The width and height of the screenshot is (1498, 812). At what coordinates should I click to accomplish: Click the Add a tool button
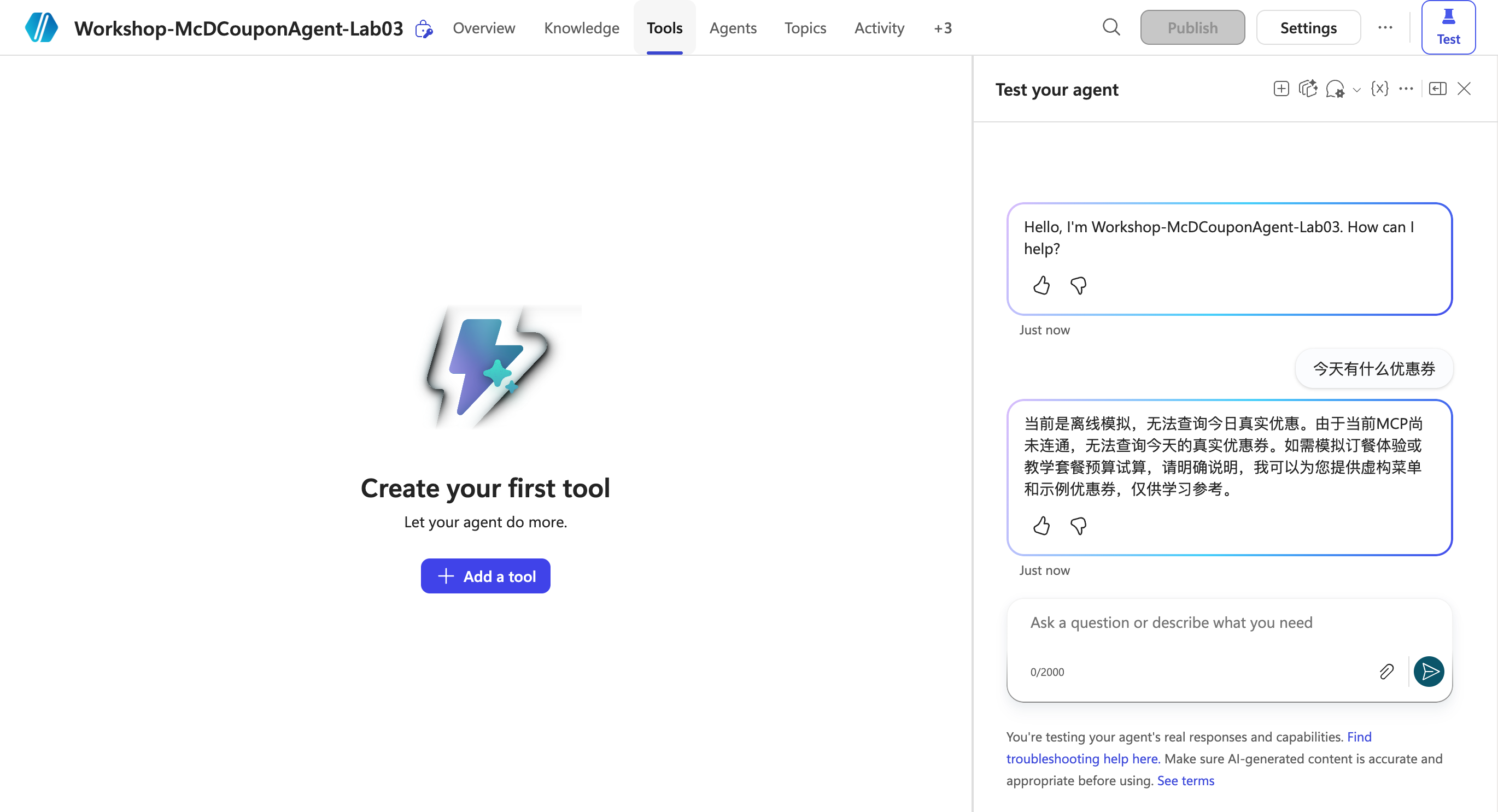pyautogui.click(x=485, y=576)
